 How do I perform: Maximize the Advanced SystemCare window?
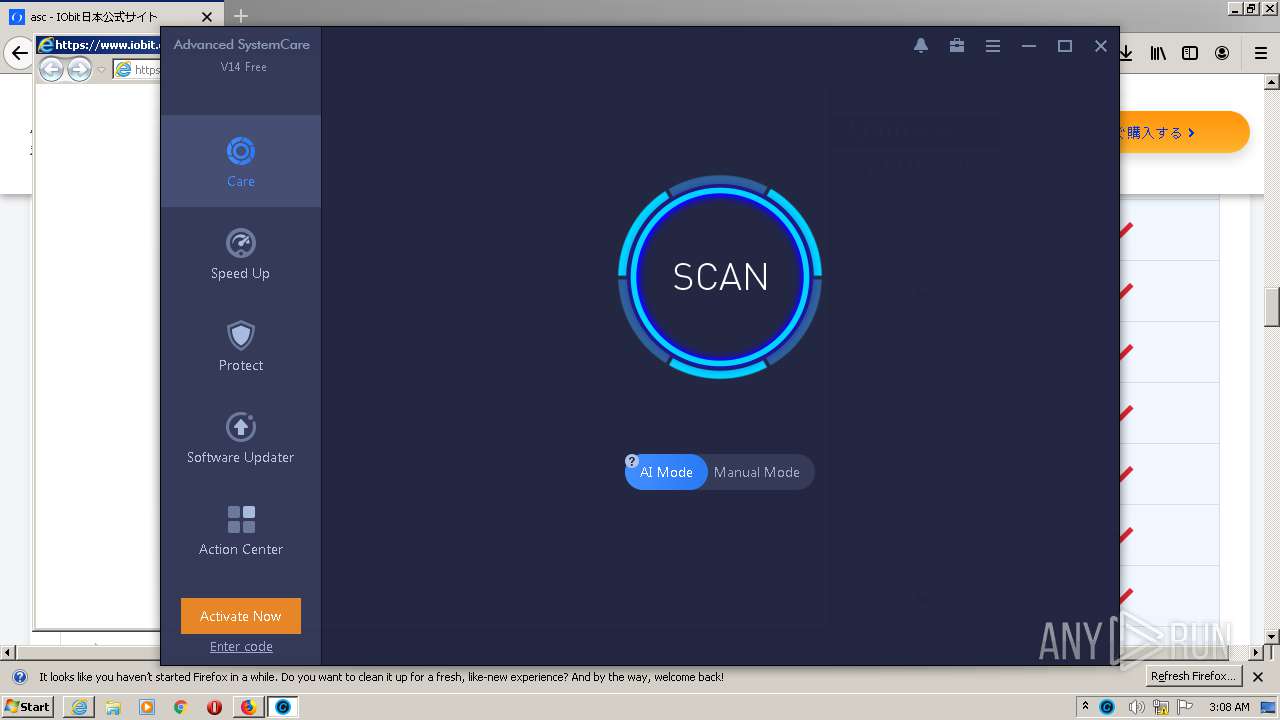(1065, 46)
